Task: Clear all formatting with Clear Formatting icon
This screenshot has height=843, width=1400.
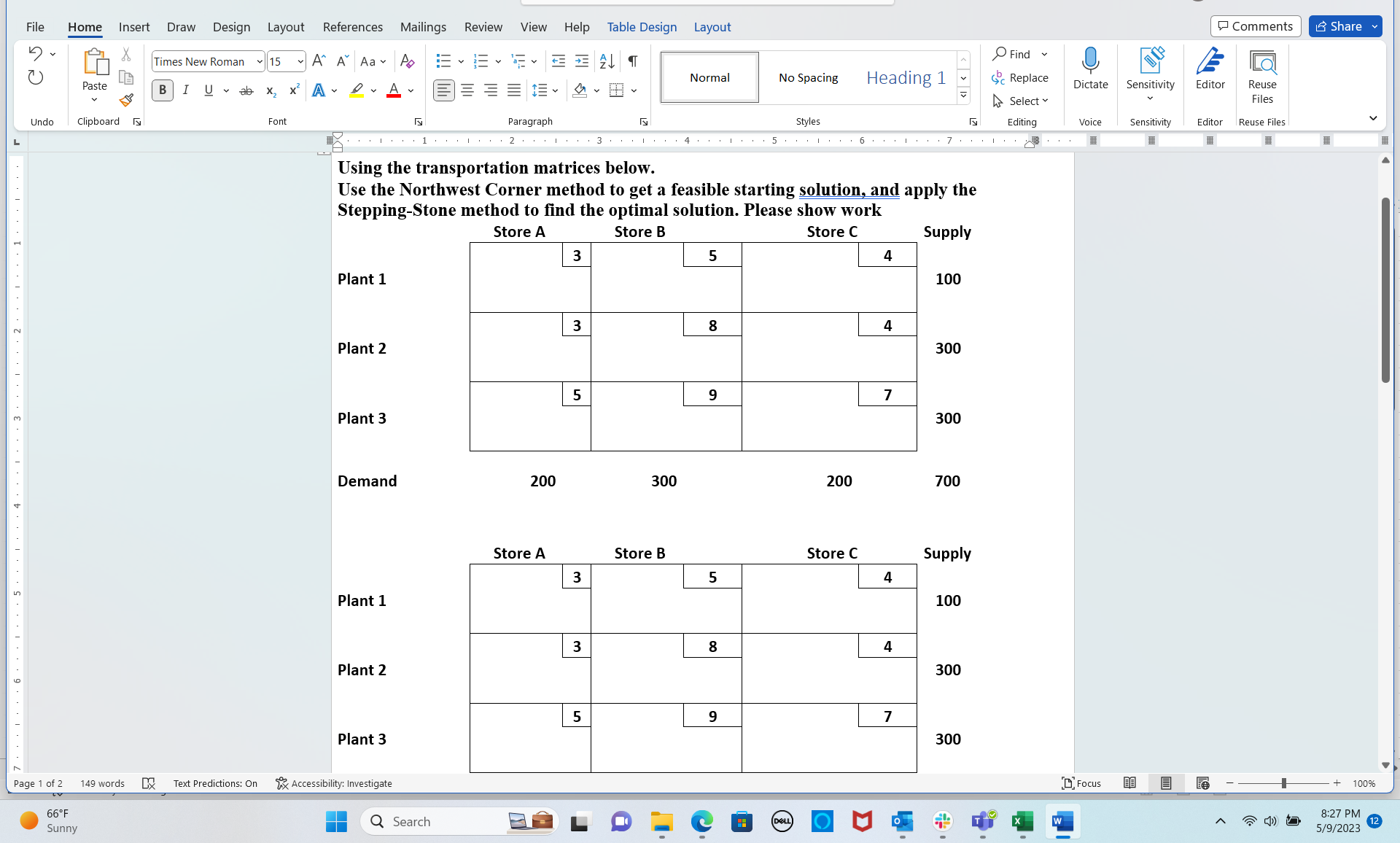Action: pyautogui.click(x=407, y=61)
